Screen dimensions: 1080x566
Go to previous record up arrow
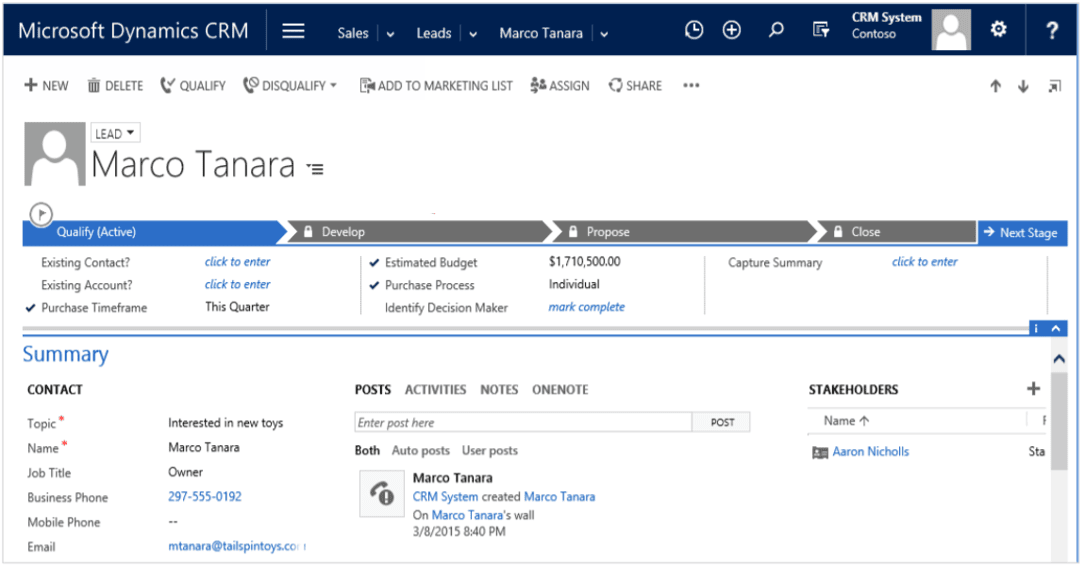coord(995,86)
